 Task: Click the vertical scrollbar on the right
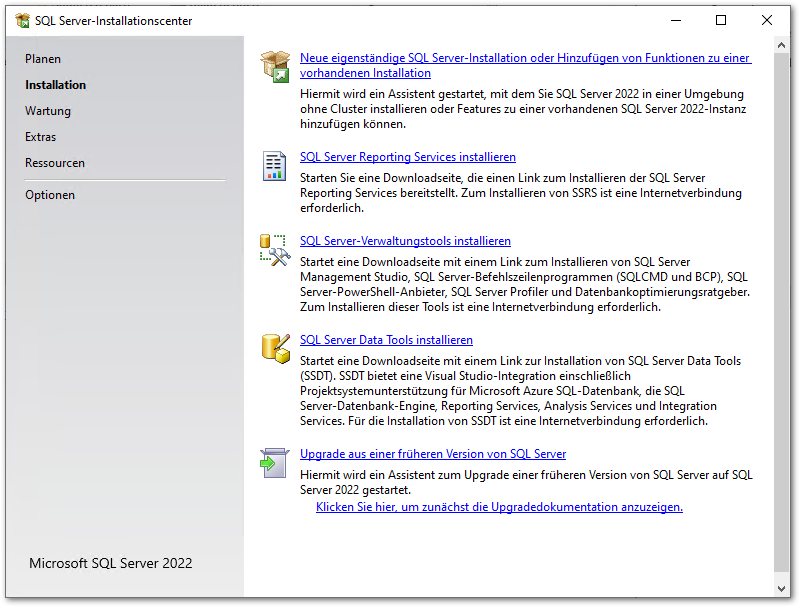[x=781, y=300]
